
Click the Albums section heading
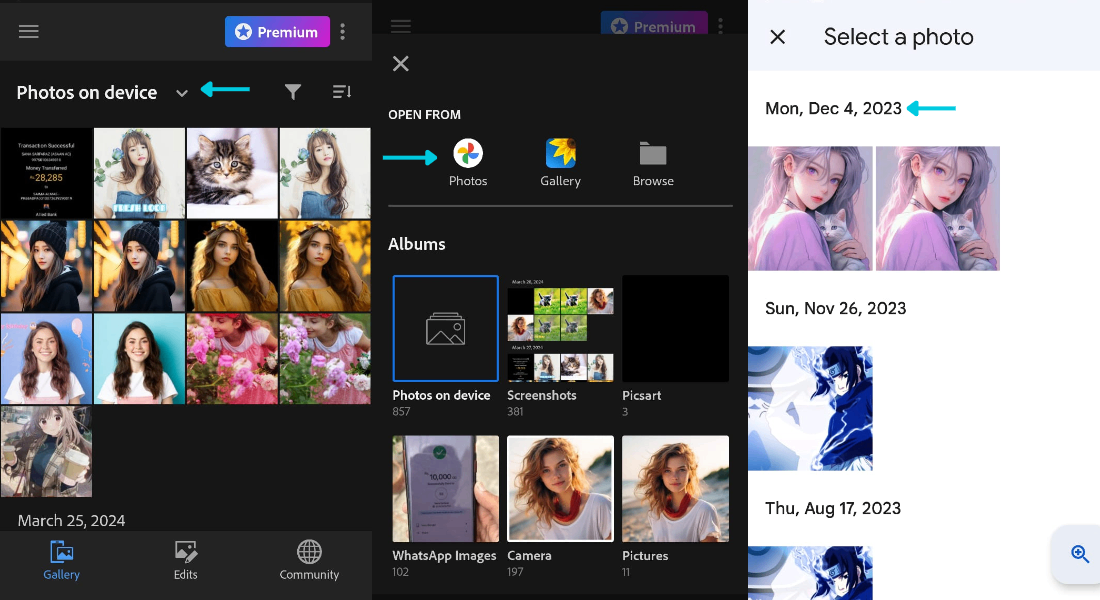(417, 244)
